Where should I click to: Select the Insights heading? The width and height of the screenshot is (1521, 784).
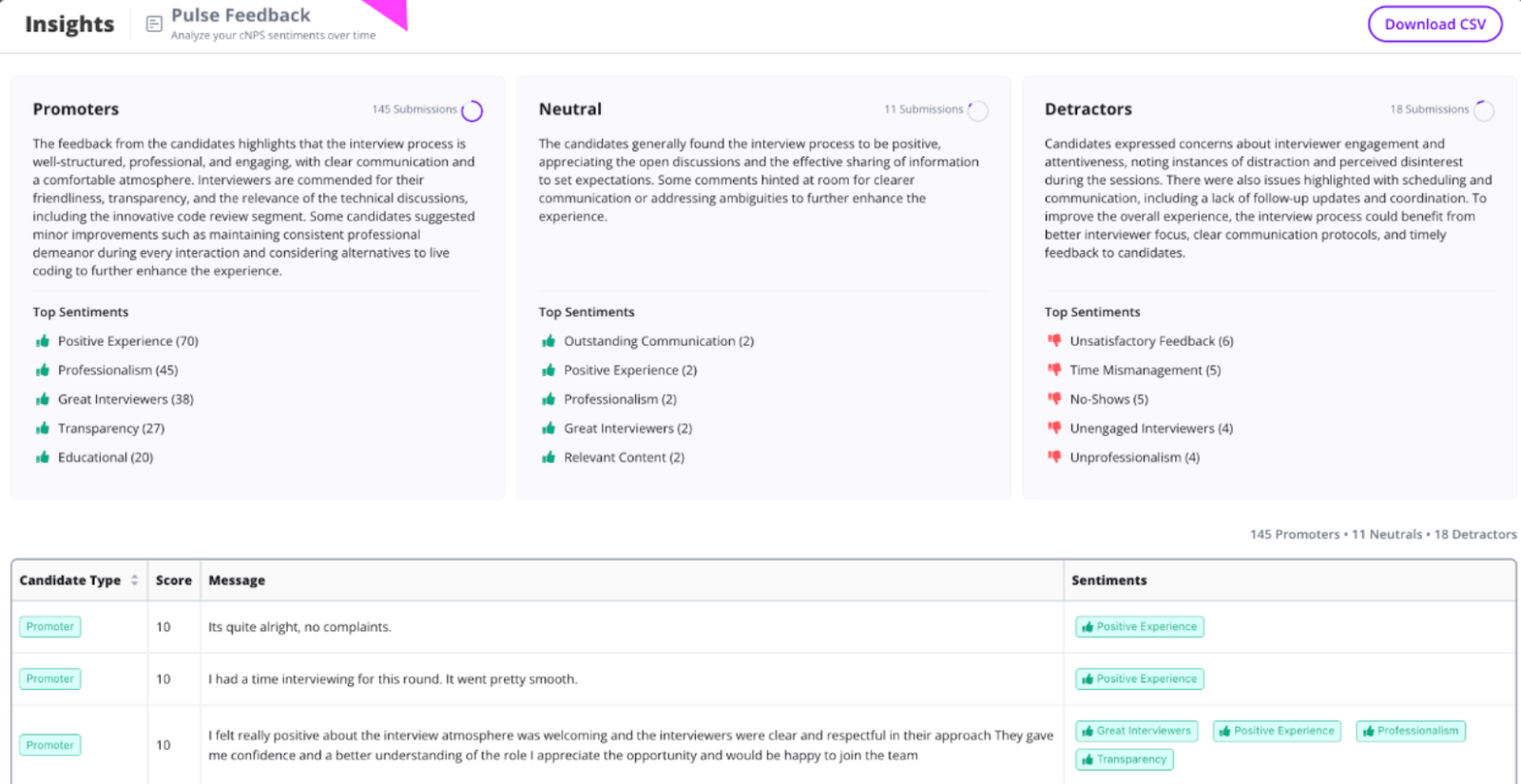(x=69, y=25)
